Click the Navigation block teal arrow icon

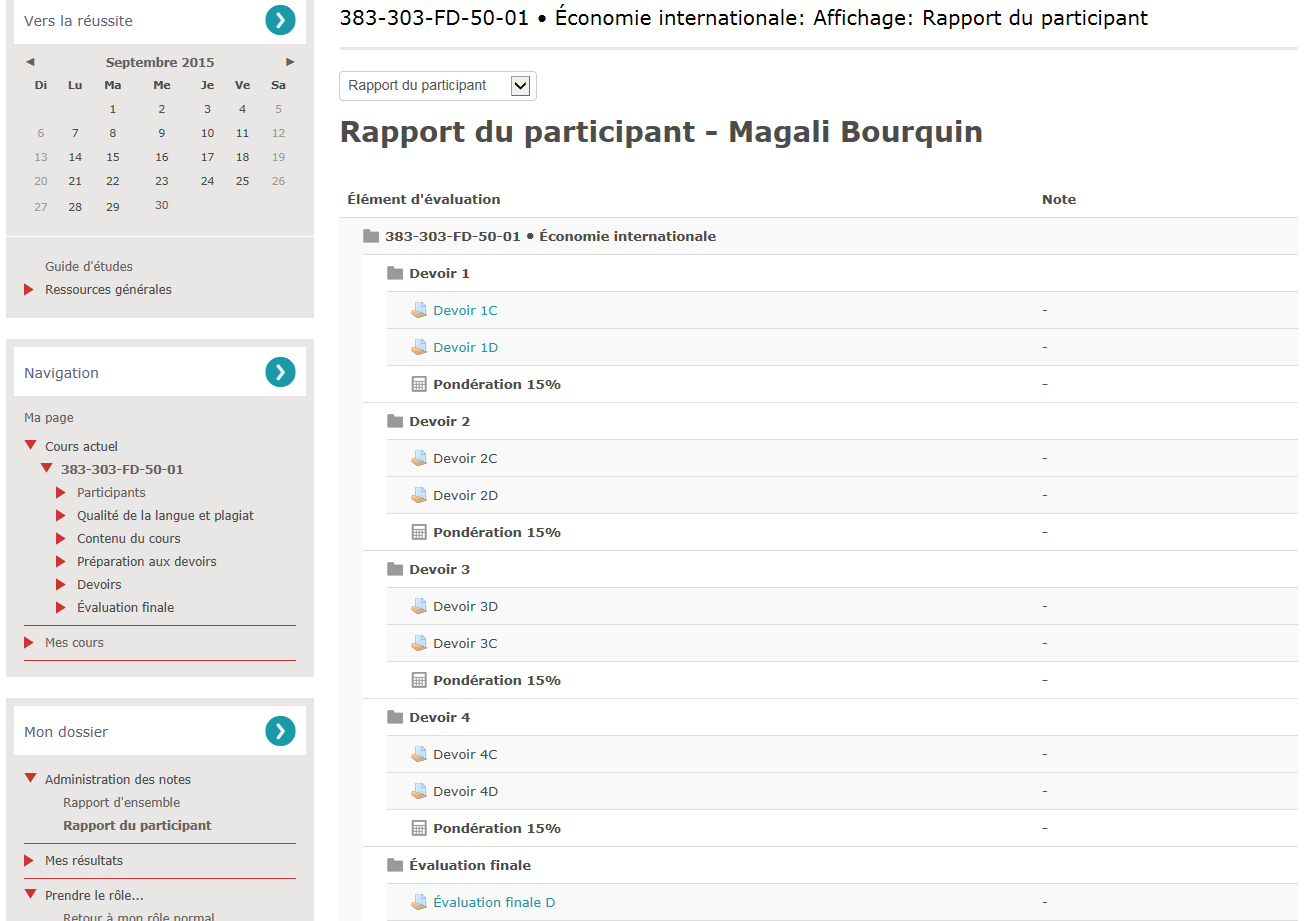tap(280, 372)
